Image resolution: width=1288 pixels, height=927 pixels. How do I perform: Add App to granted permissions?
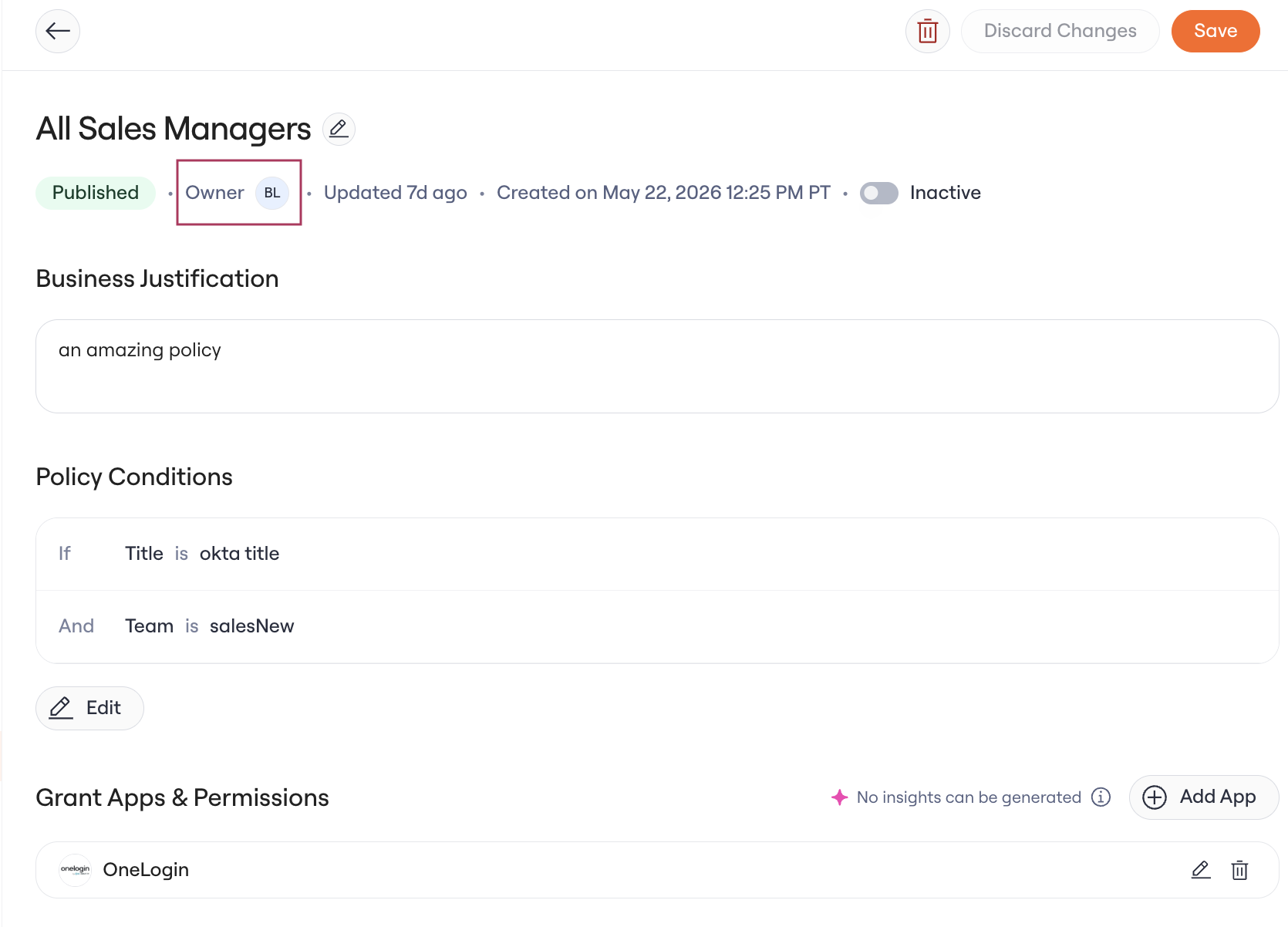tap(1204, 797)
